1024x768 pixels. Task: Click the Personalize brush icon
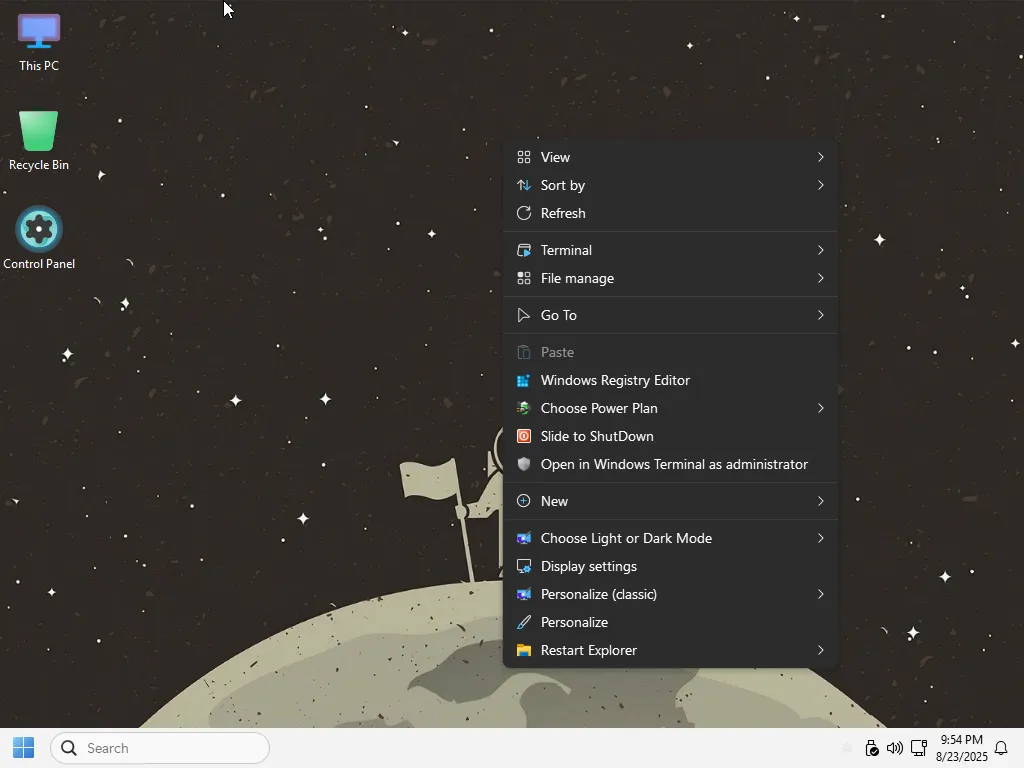pos(524,622)
